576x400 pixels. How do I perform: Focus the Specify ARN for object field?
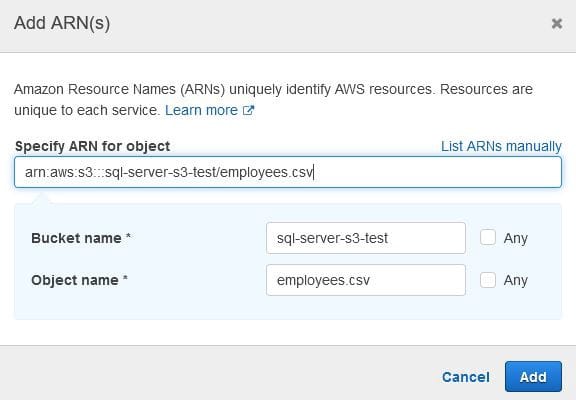coord(288,172)
